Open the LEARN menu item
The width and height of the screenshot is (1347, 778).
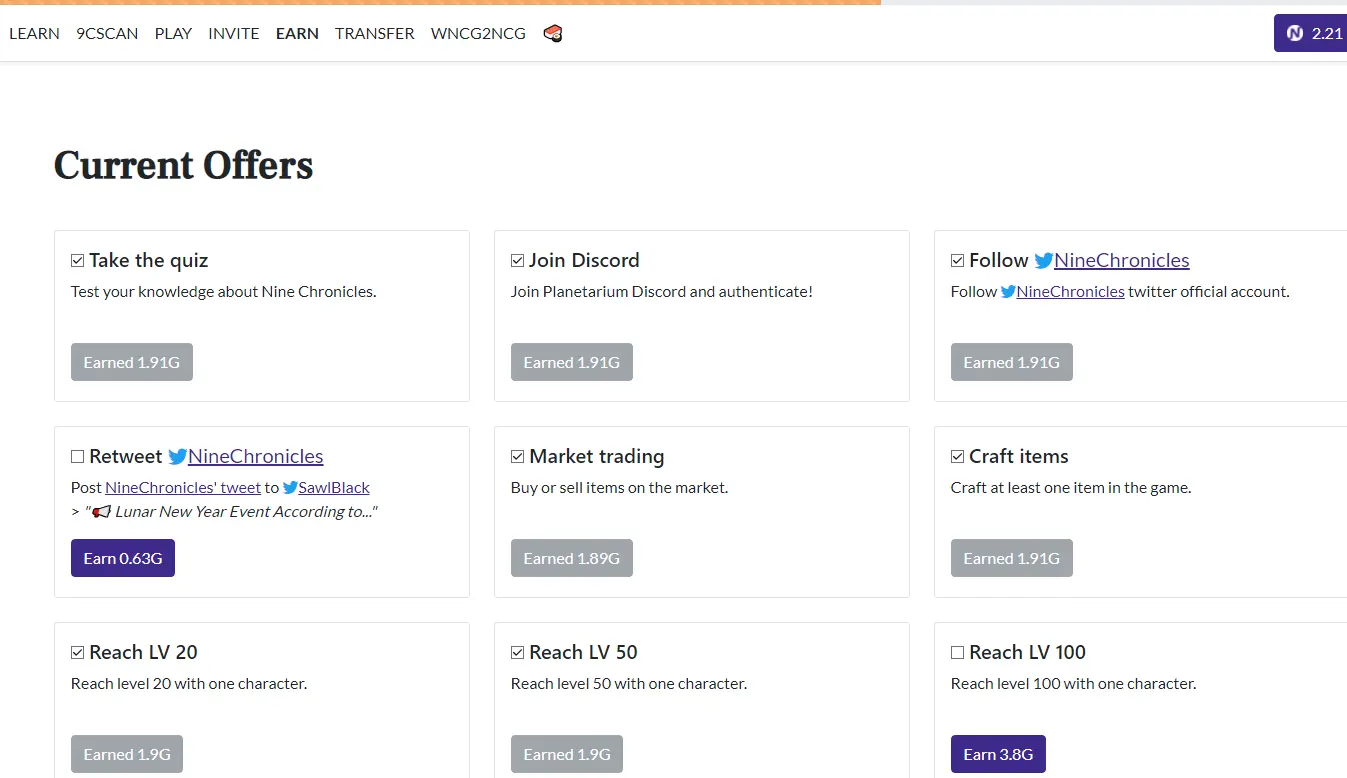(34, 34)
